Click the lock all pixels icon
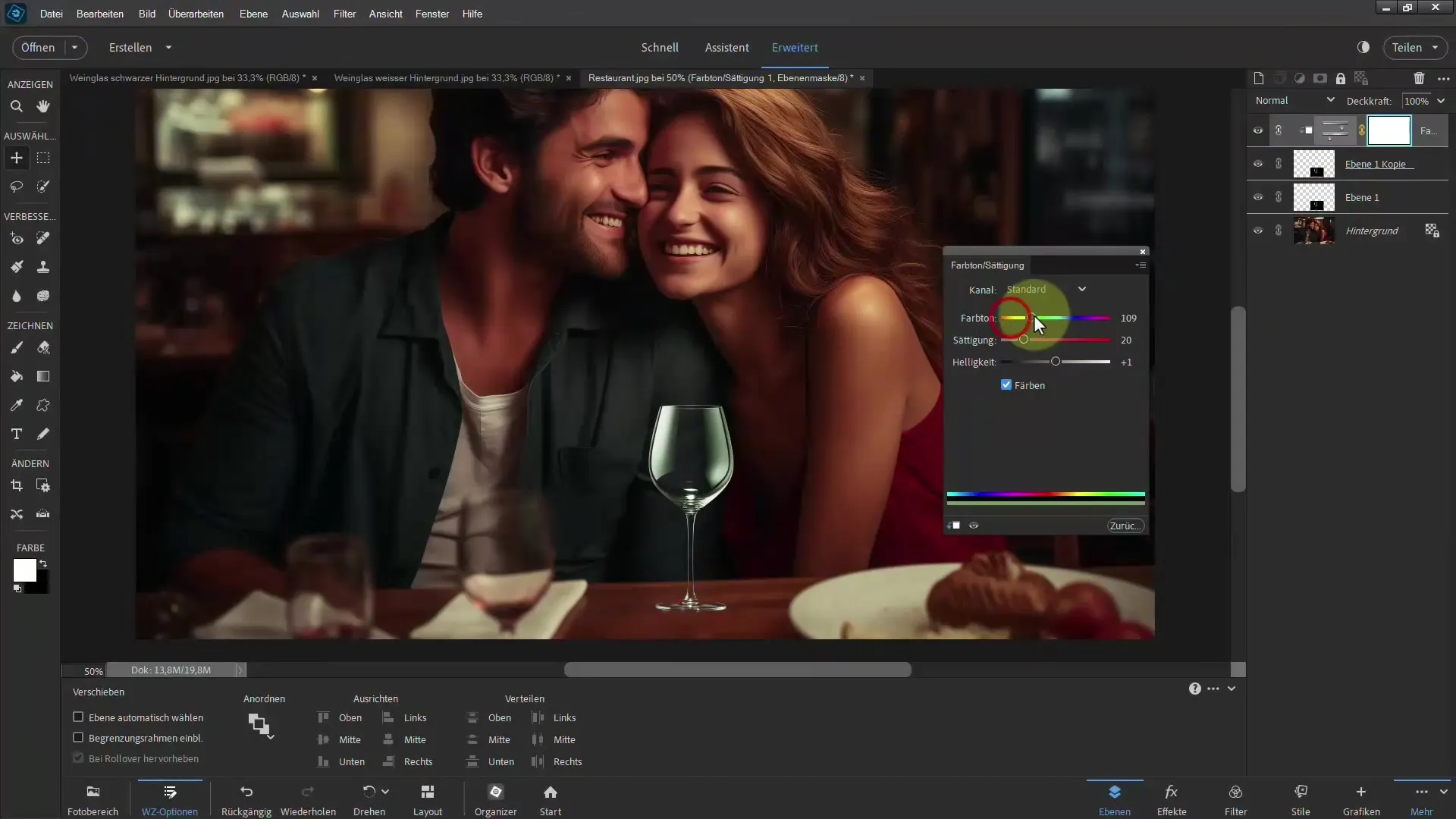 1341,78
